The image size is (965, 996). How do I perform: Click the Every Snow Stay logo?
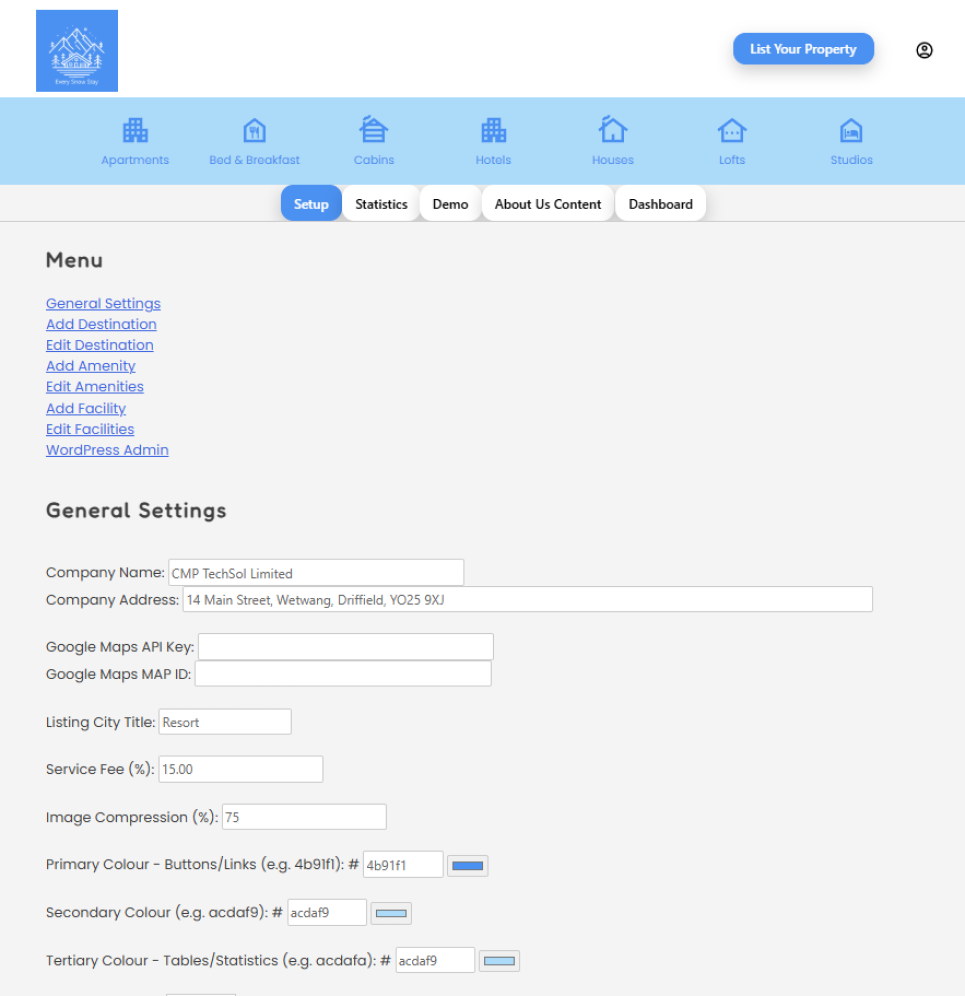[x=77, y=51]
